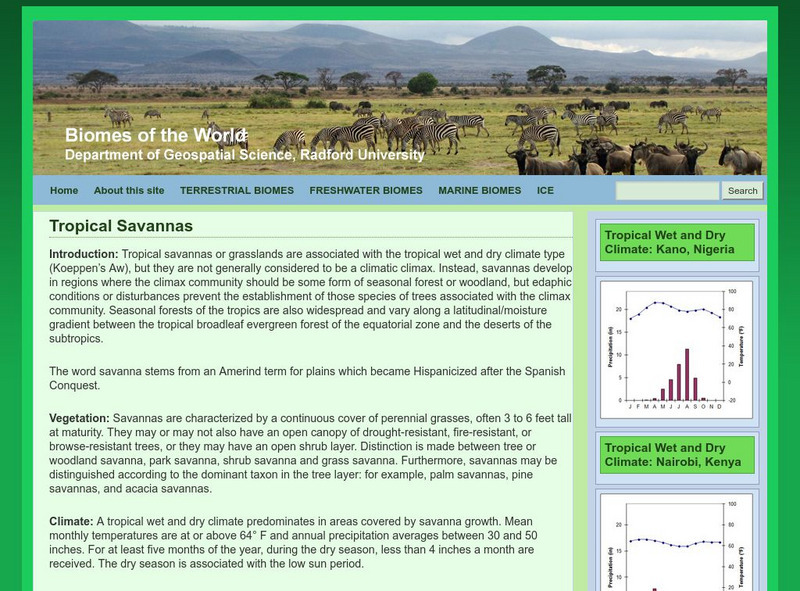The image size is (800, 591).
Task: Open TERRESTRIAL BIOMES menu
Action: click(237, 190)
